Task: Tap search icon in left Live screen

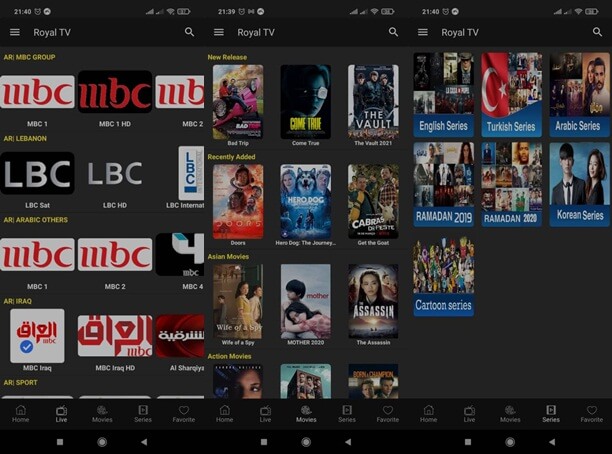Action: pos(189,32)
